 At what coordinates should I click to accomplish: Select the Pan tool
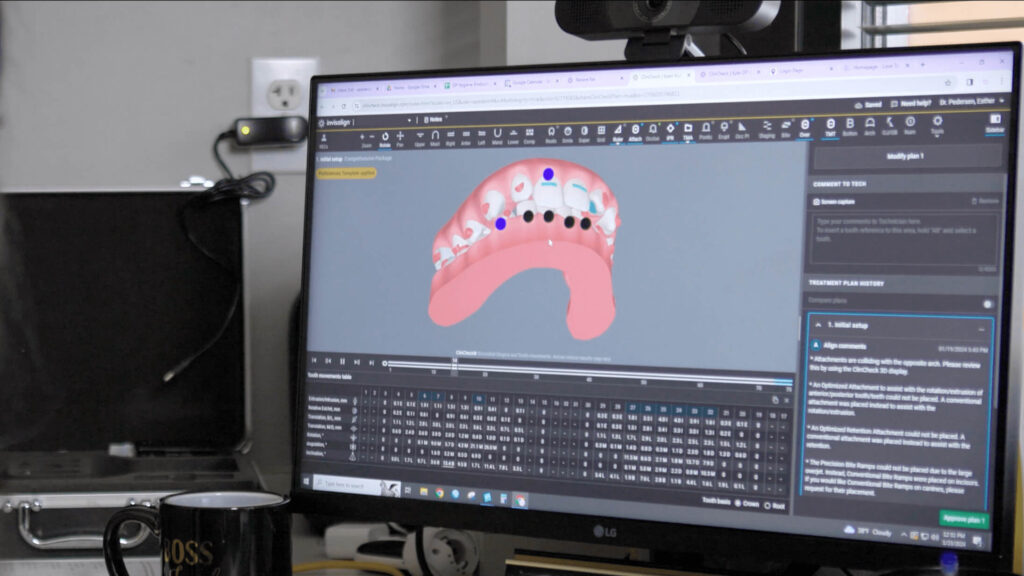tap(400, 134)
